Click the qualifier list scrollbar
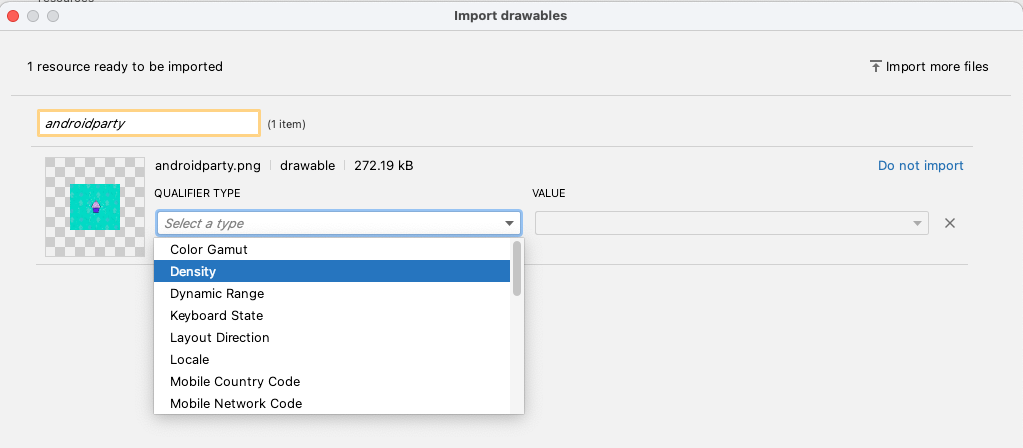Image resolution: width=1023 pixels, height=448 pixels. click(x=517, y=269)
